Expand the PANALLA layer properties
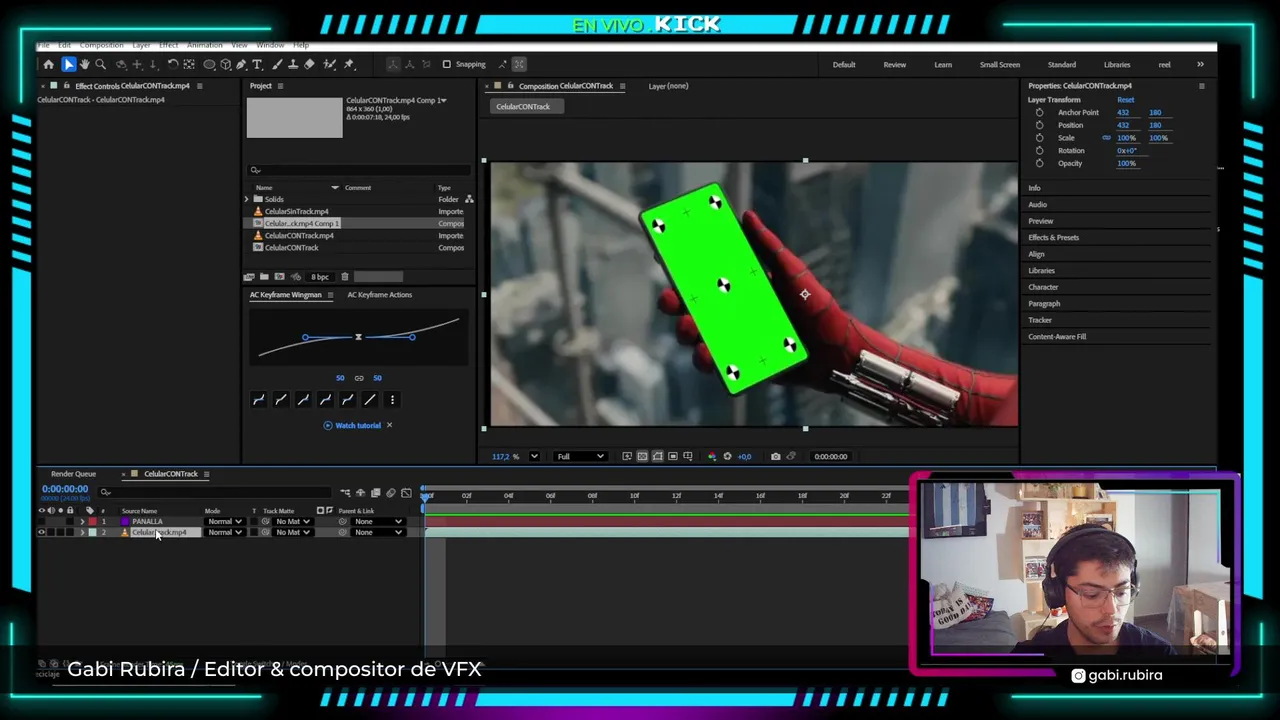1280x720 pixels. [82, 521]
